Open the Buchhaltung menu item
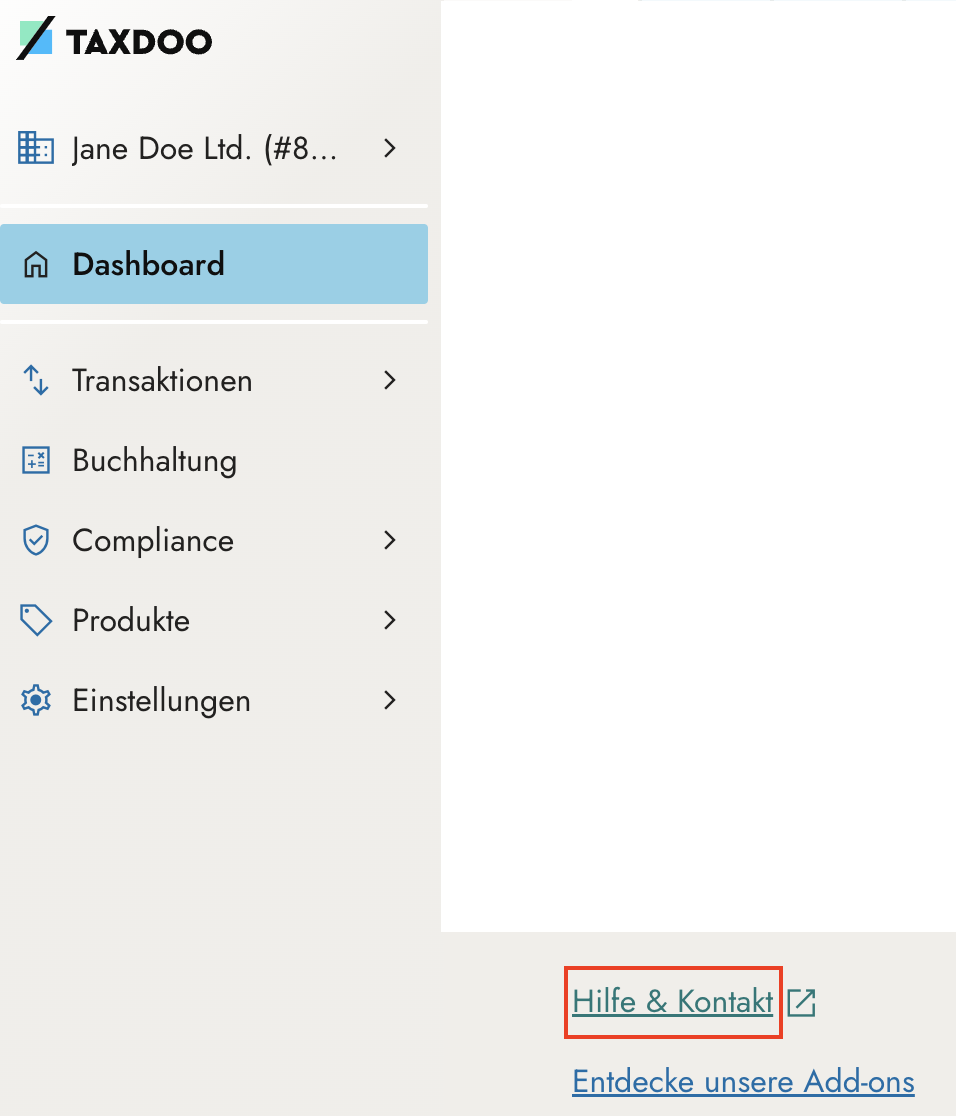 tap(154, 461)
